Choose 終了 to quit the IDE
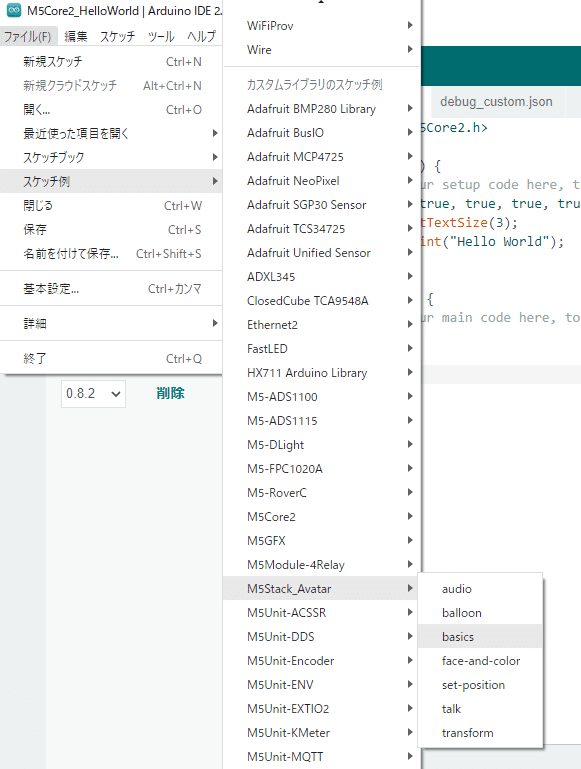This screenshot has height=769, width=581. 111,359
